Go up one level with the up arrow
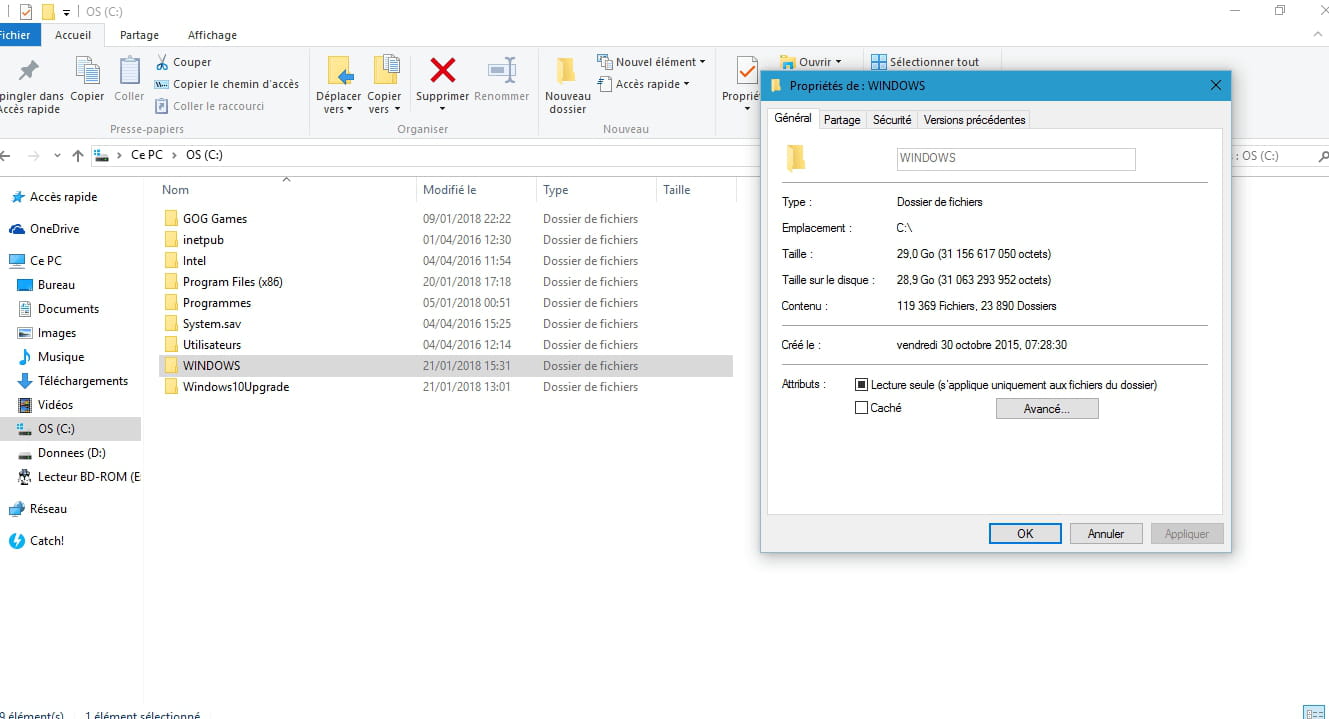The image size is (1329, 719). [x=78, y=156]
